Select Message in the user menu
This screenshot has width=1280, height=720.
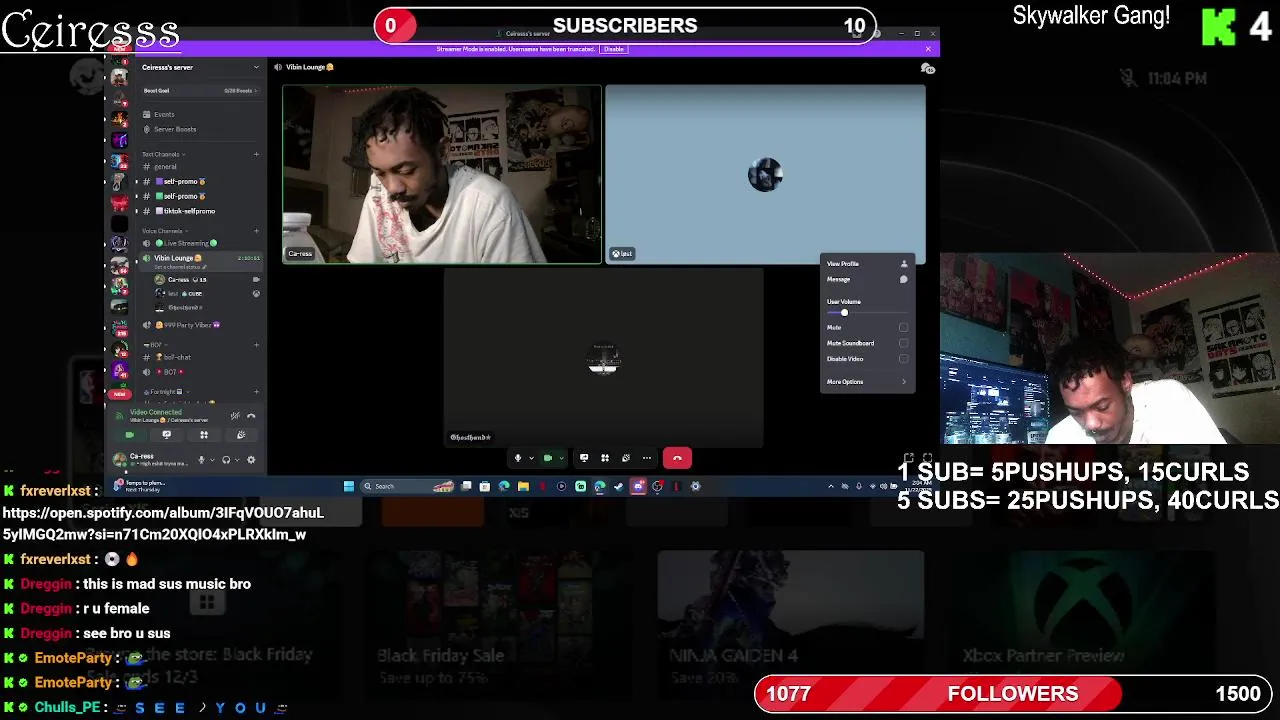(867, 280)
